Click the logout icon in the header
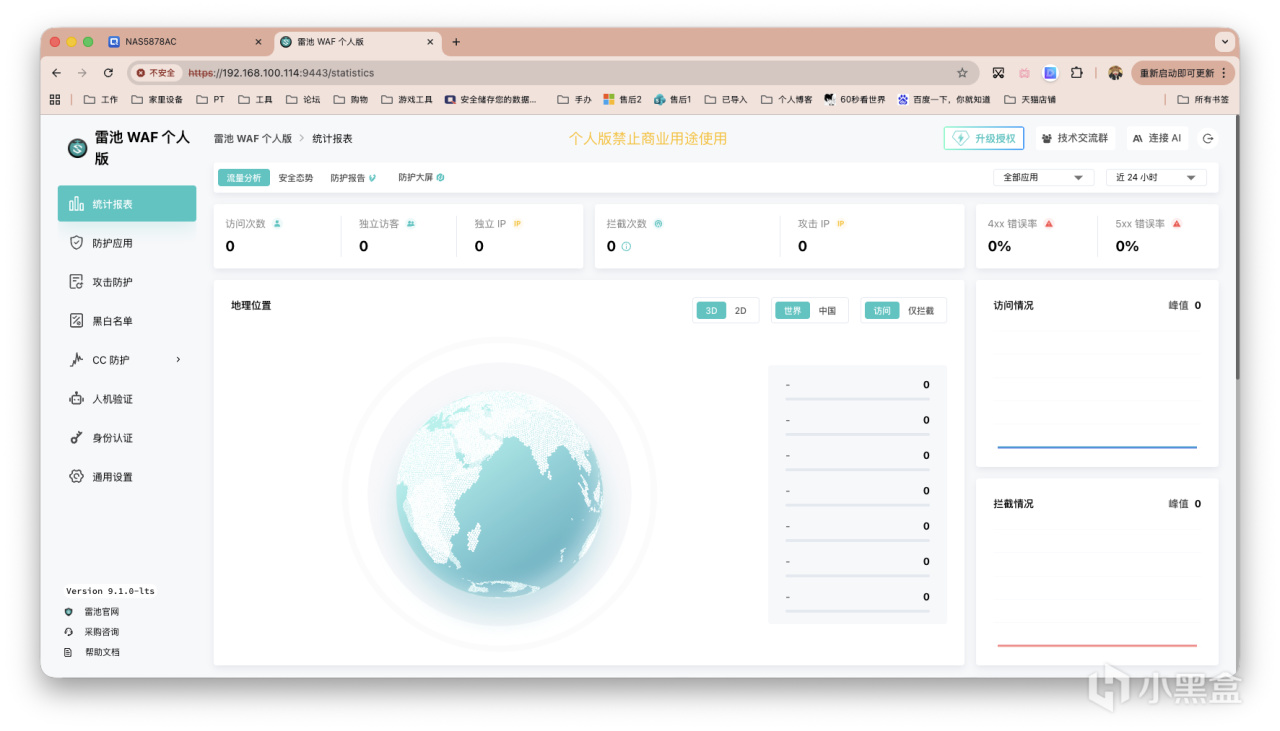 (1208, 139)
